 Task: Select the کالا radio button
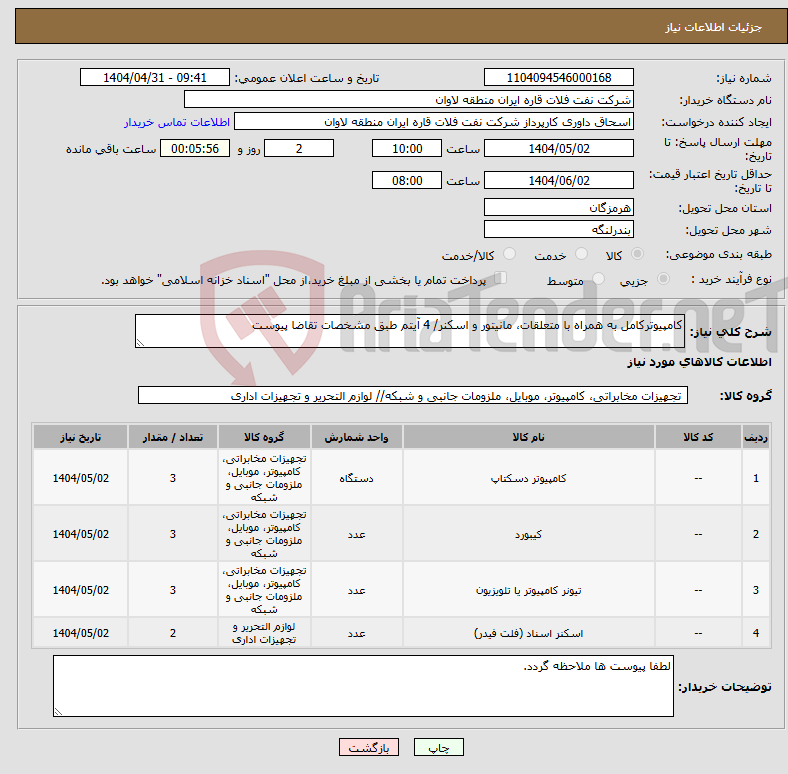[x=637, y=254]
